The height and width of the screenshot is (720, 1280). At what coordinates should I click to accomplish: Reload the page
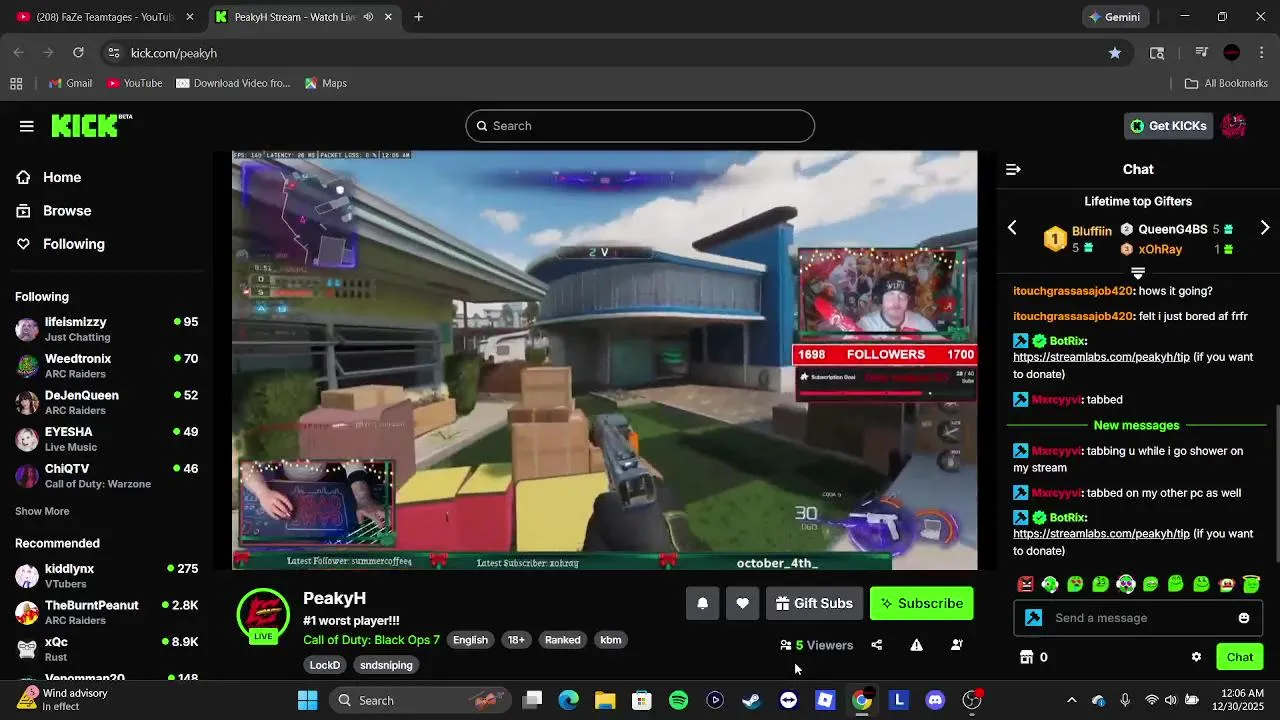[x=78, y=53]
